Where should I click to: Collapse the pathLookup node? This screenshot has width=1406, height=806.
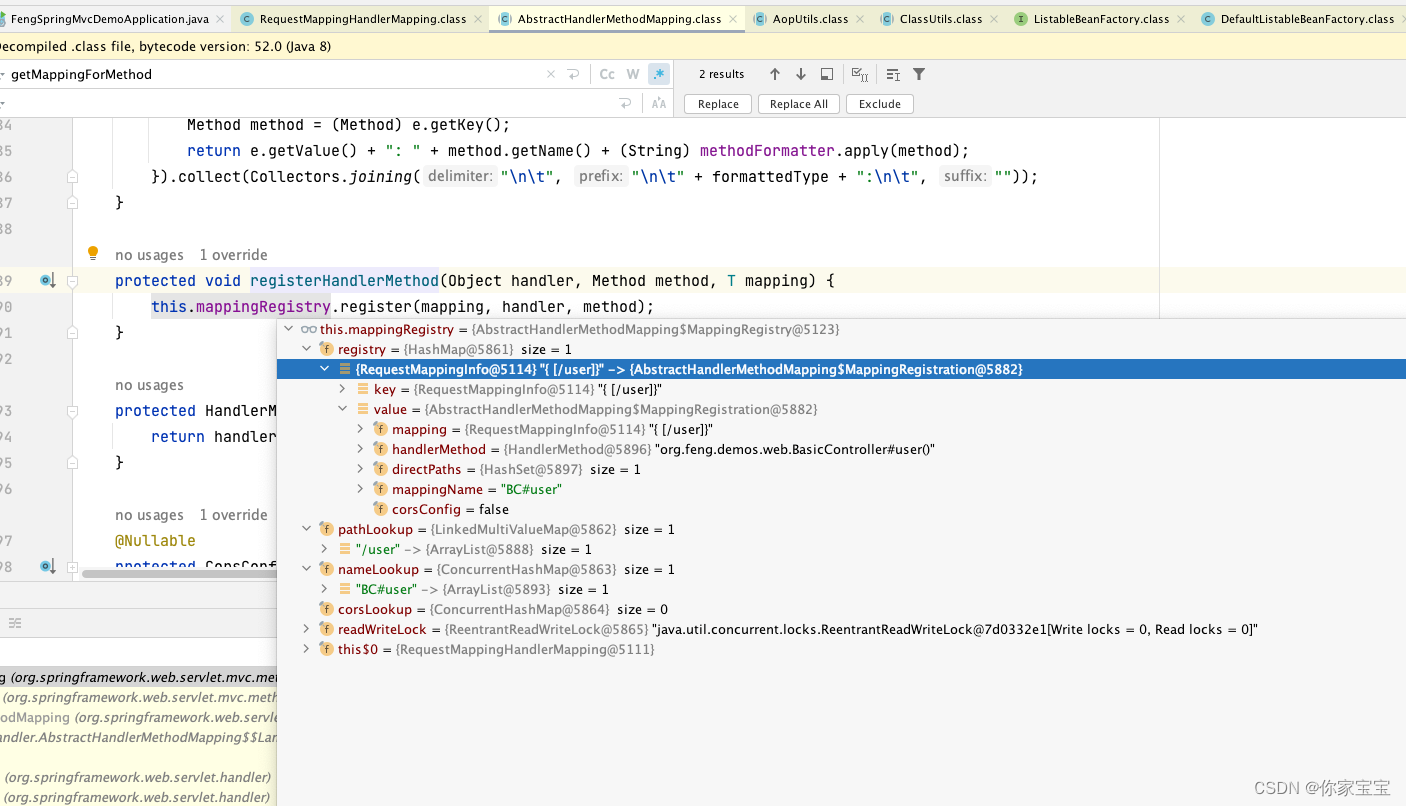(x=307, y=529)
